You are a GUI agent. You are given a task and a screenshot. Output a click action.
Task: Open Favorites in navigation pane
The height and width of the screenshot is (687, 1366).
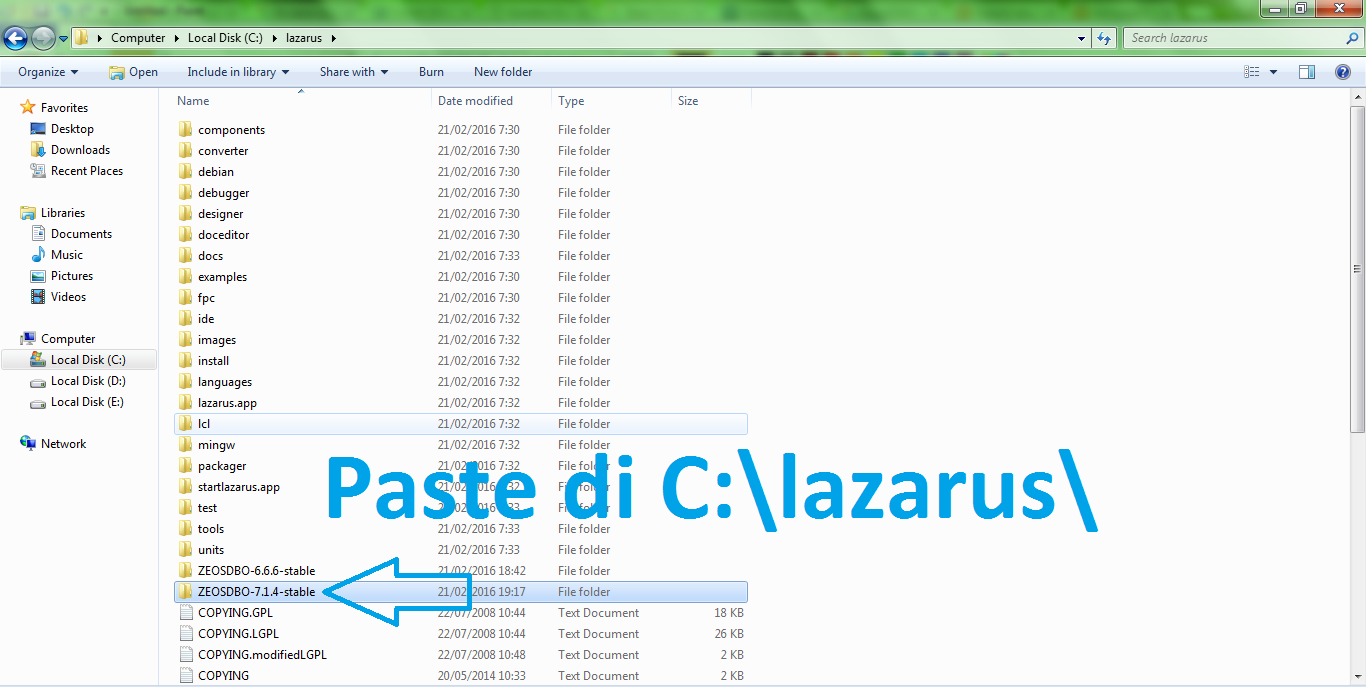click(64, 108)
